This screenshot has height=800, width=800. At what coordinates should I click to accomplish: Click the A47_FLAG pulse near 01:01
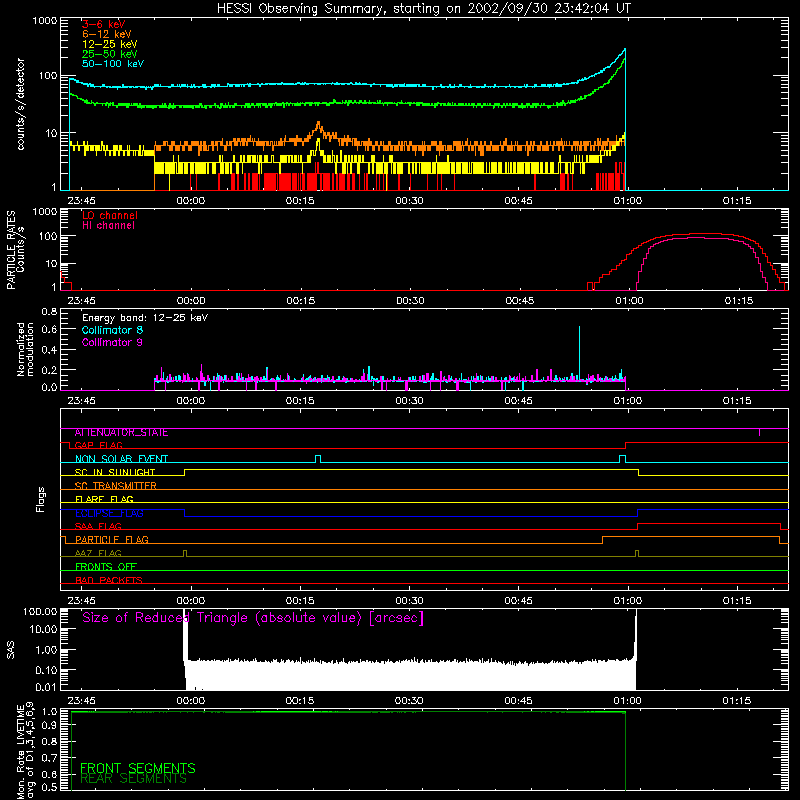point(637,553)
